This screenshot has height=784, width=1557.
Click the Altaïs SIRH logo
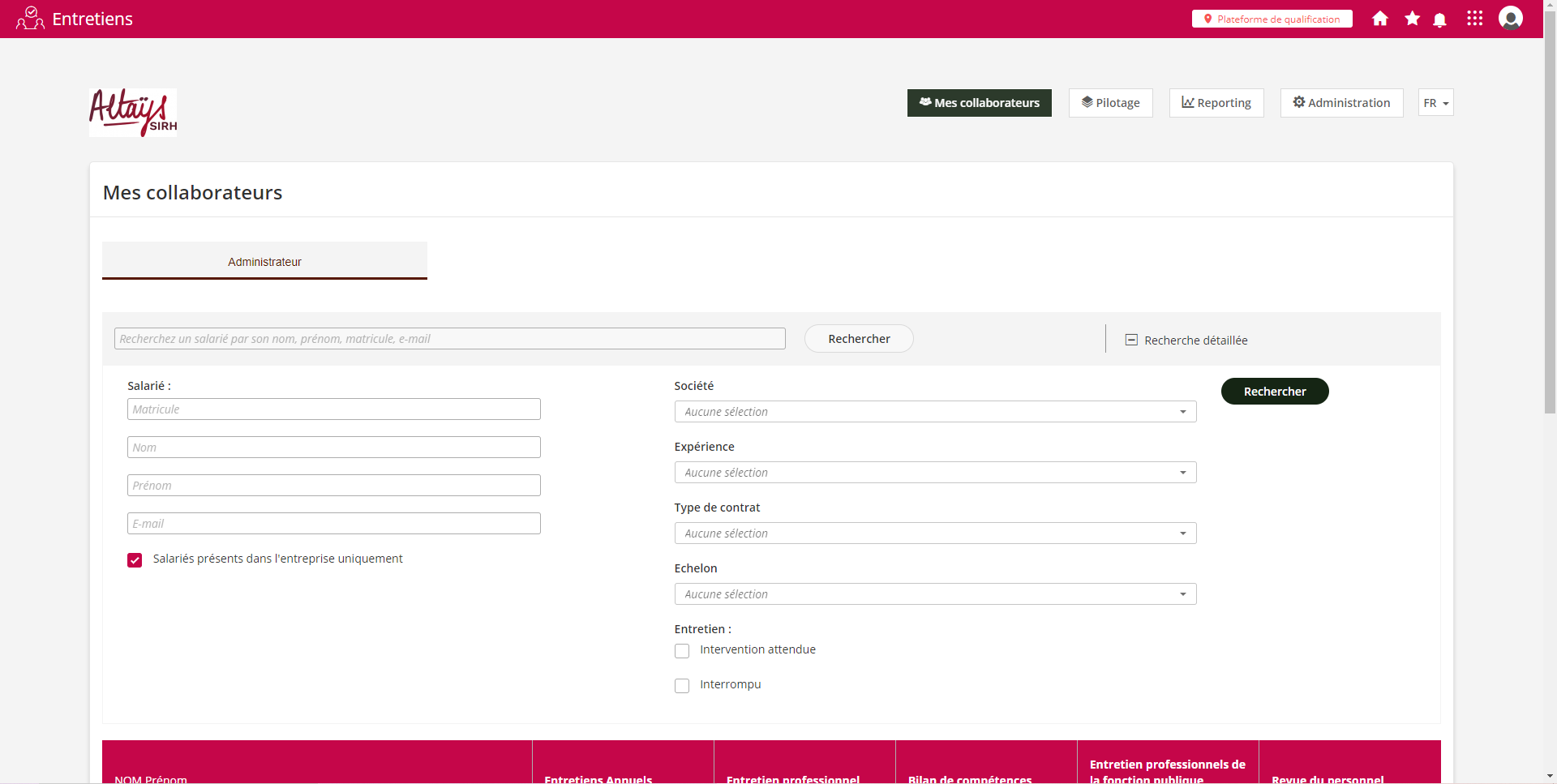point(133,113)
